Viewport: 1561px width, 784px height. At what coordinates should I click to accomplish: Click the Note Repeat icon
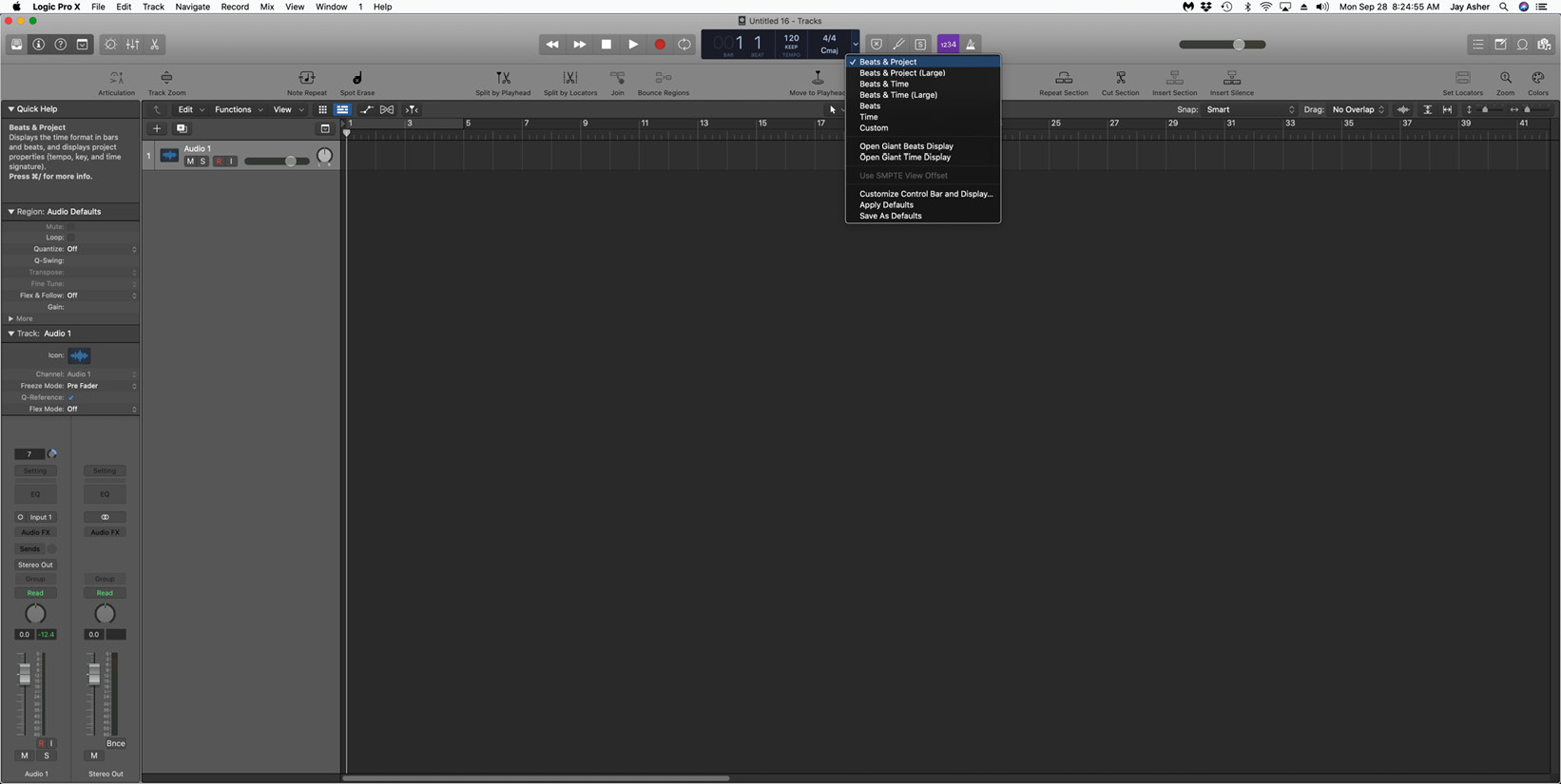(306, 78)
